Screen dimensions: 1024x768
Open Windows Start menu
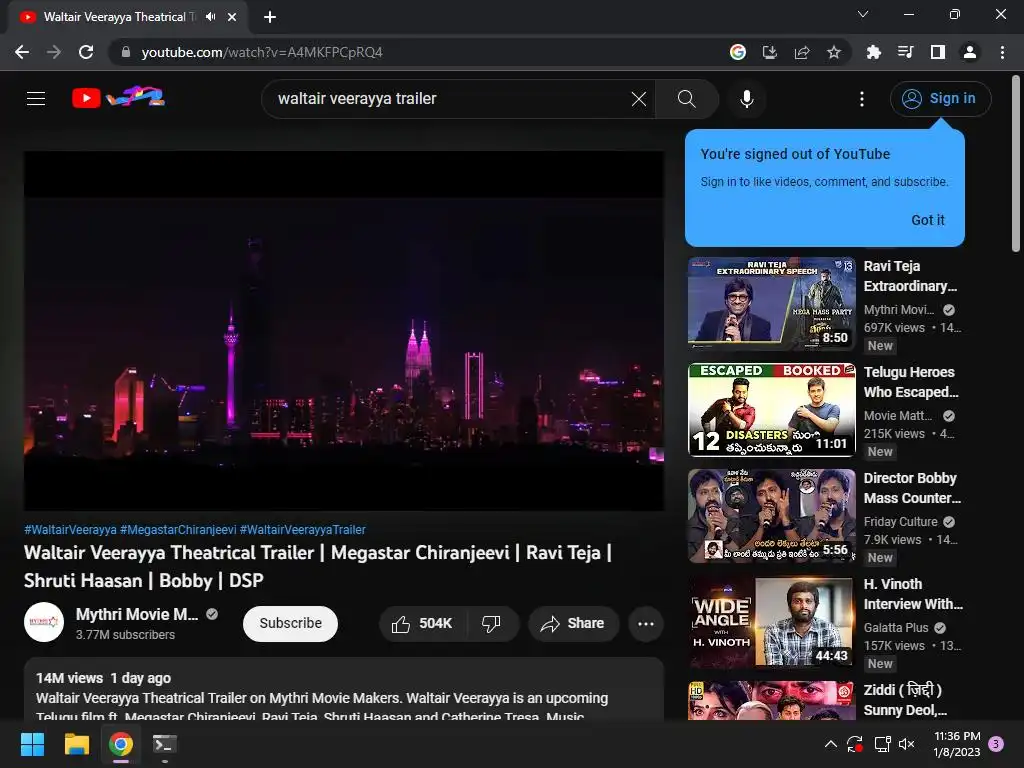(32, 744)
